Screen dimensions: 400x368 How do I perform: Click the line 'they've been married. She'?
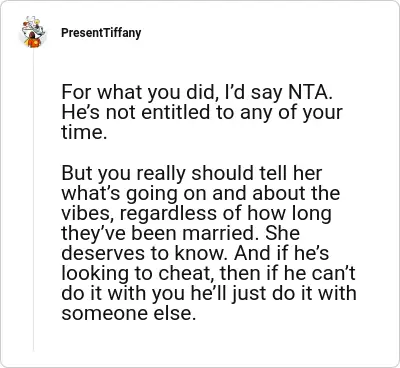180,234
